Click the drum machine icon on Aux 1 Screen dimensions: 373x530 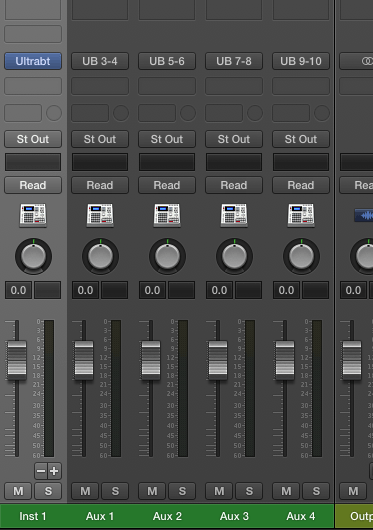click(100, 215)
